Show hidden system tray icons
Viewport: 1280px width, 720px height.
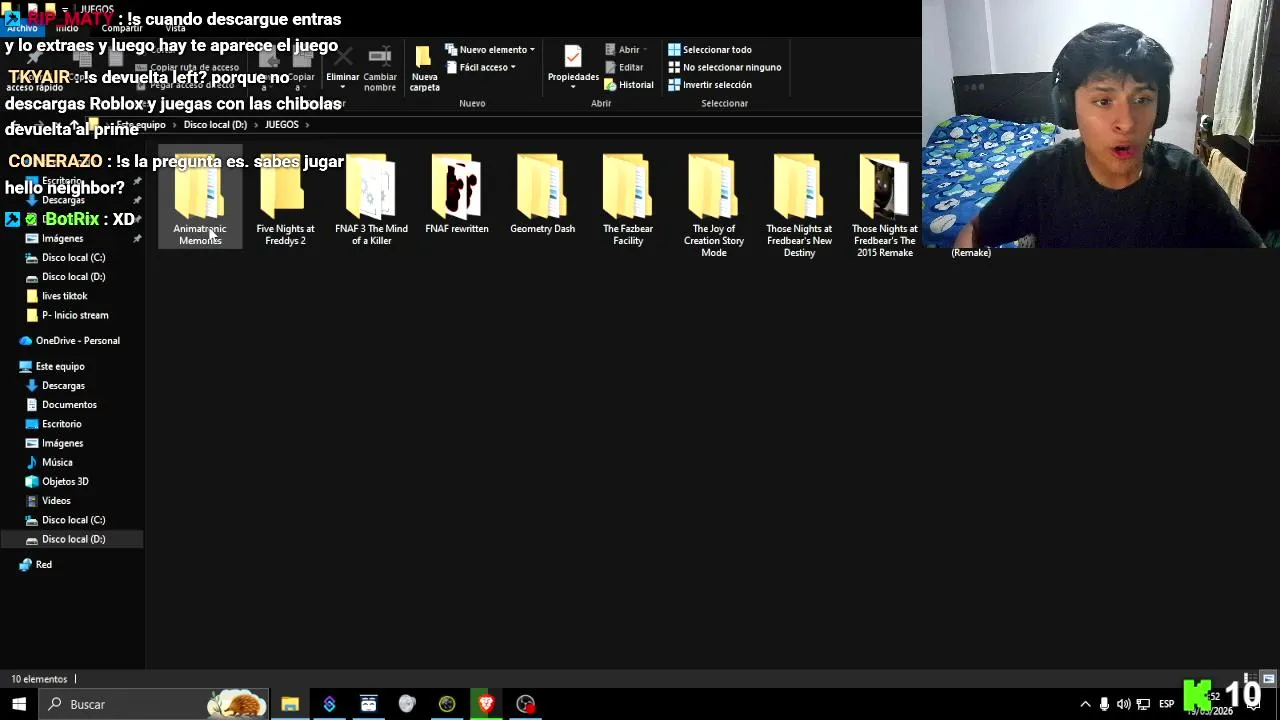click(x=1085, y=704)
